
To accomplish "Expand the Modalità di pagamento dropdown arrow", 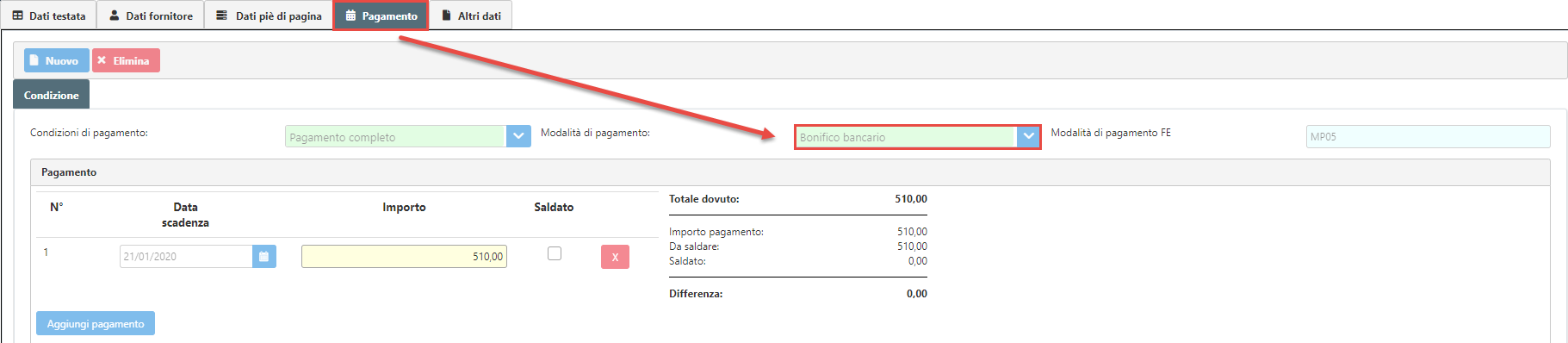I will point(1028,136).
